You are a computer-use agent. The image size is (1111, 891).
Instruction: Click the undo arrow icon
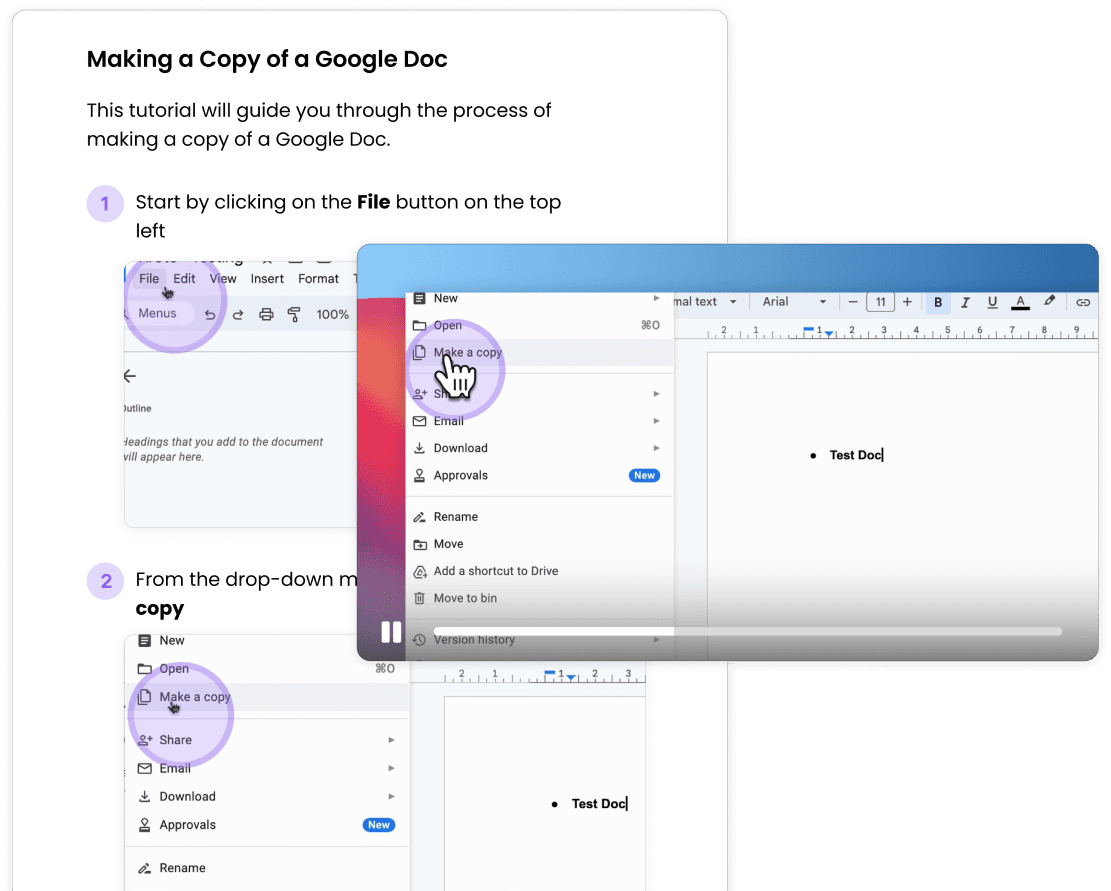[210, 315]
